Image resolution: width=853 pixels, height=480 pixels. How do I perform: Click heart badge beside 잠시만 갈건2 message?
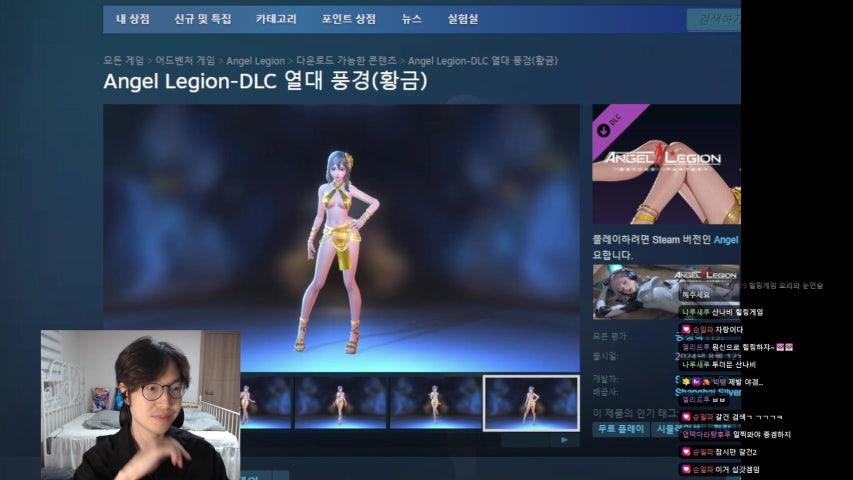tap(686, 452)
